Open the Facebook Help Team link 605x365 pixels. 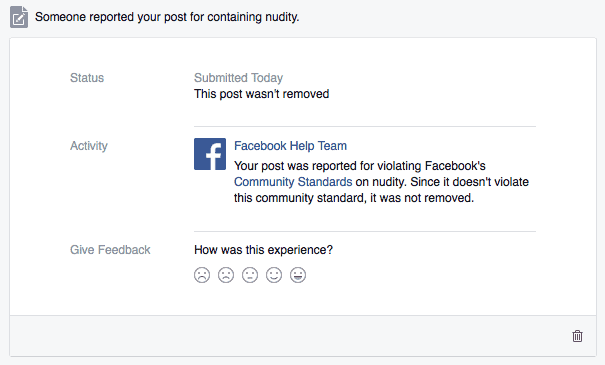[290, 146]
